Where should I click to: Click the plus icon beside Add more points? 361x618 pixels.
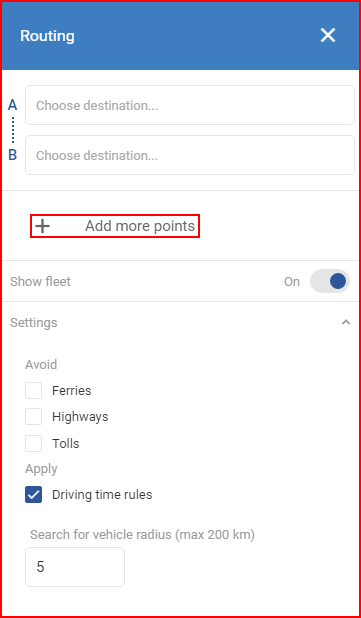43,226
